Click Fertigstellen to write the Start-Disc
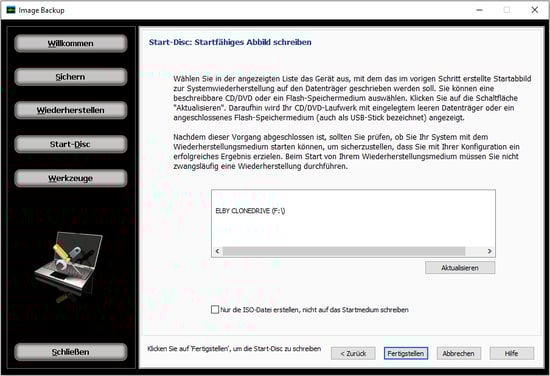The height and width of the screenshot is (376, 550). coord(406,353)
